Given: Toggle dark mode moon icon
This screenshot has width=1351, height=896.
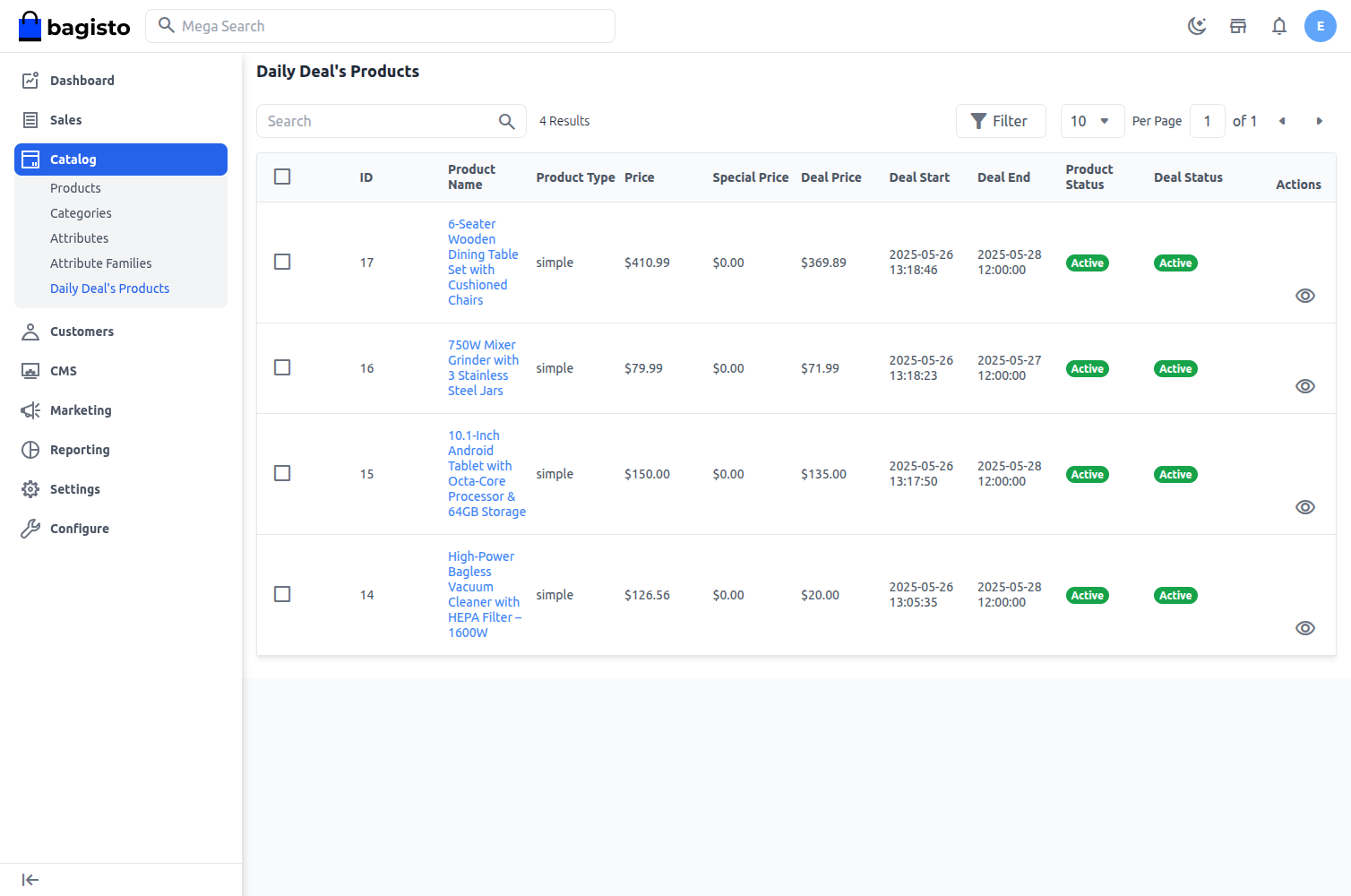Looking at the screenshot, I should tap(1197, 26).
